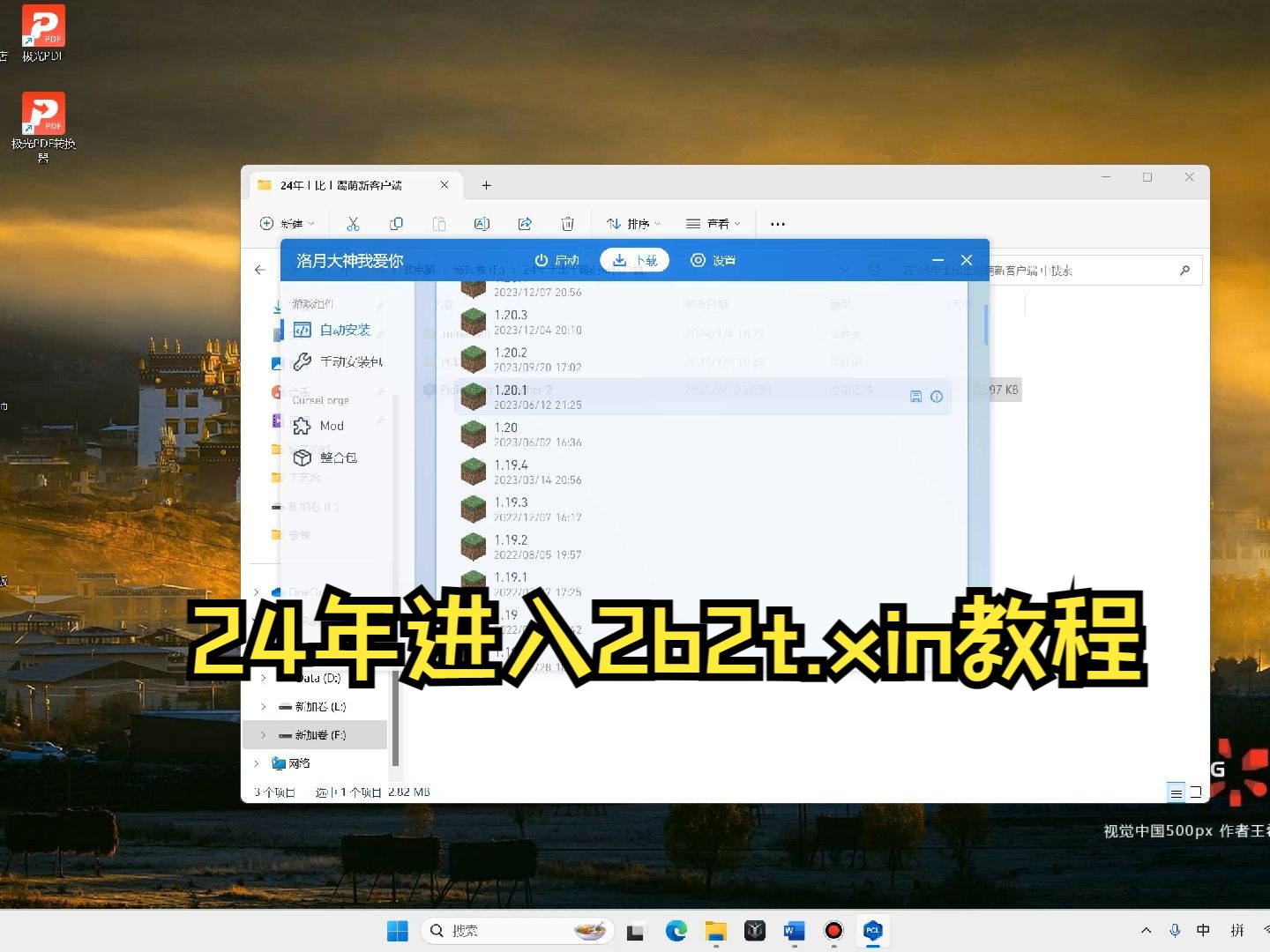
Task: Click the Cut icon in Explorer toolbar
Action: (x=353, y=224)
